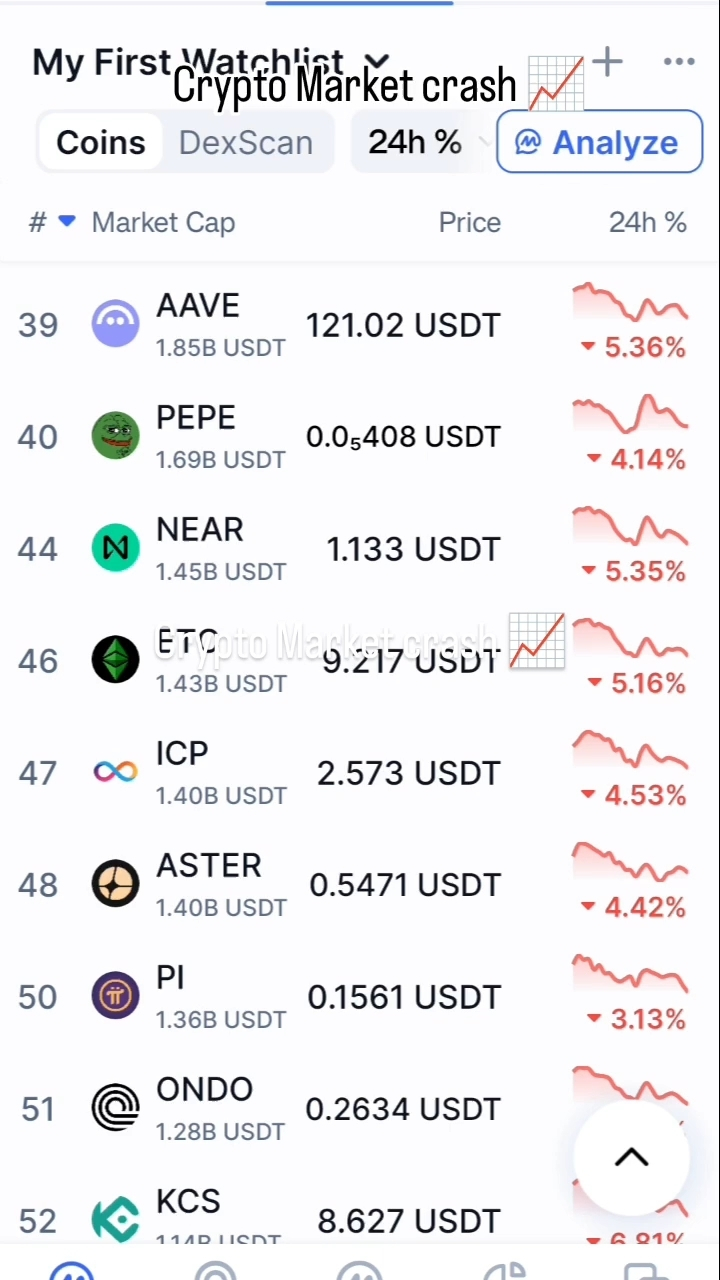Viewport: 720px width, 1280px height.
Task: Tap the scroll-to-top arrow button
Action: coord(631,1157)
